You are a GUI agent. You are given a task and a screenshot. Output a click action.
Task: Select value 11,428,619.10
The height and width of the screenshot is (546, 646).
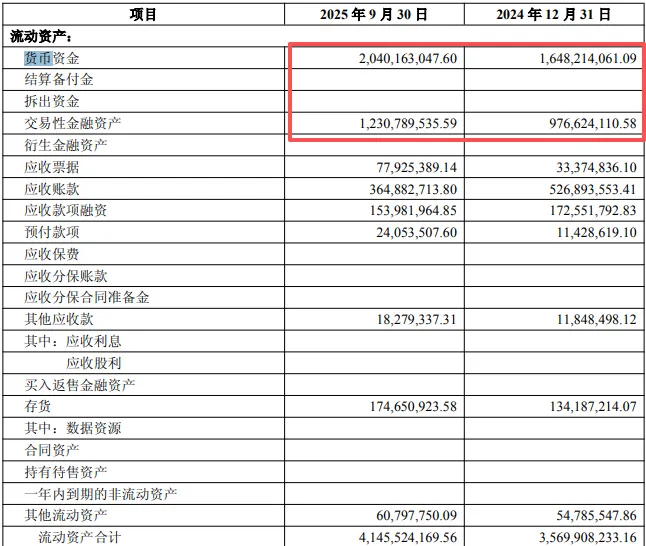pyautogui.click(x=597, y=232)
